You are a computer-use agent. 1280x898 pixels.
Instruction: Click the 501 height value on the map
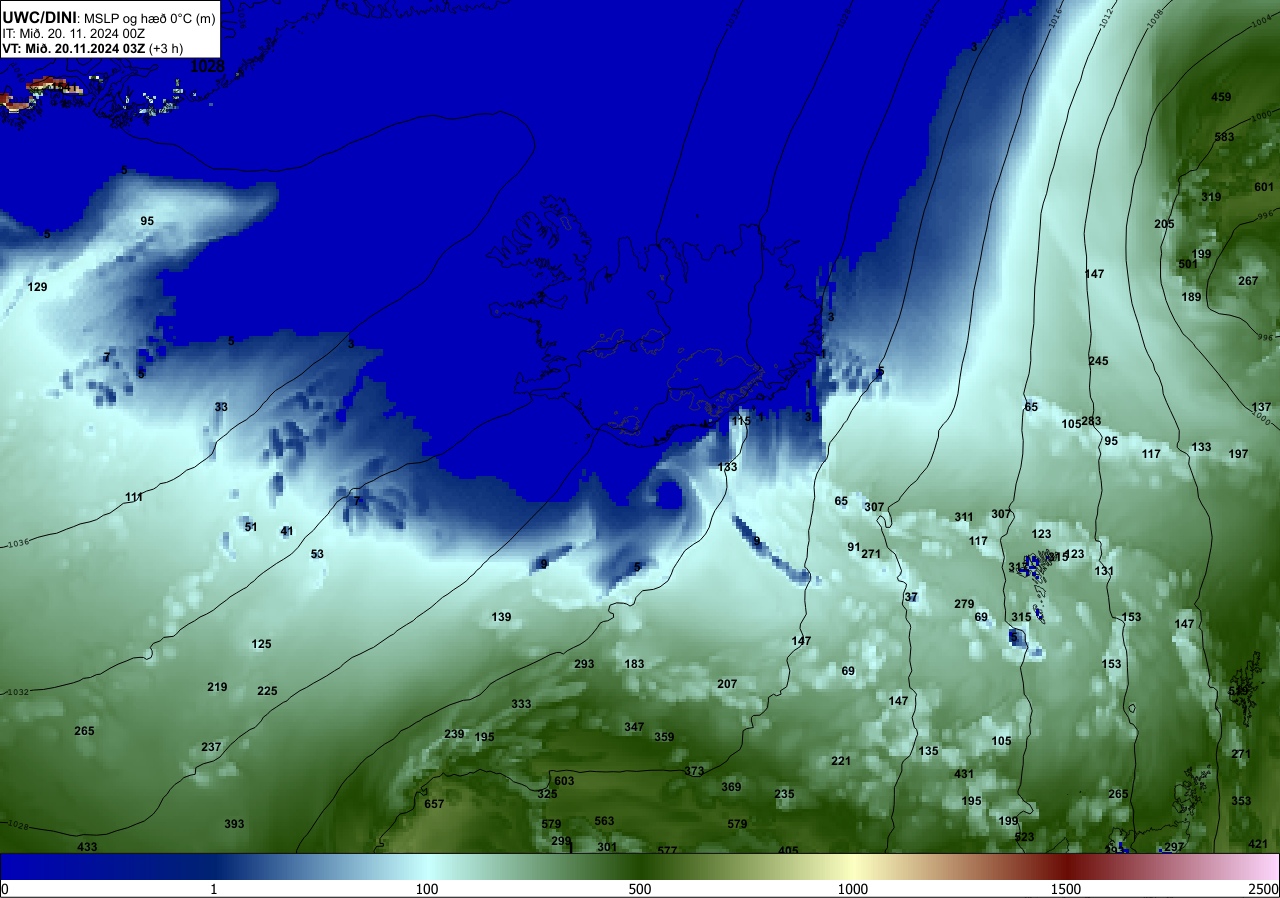click(1187, 264)
